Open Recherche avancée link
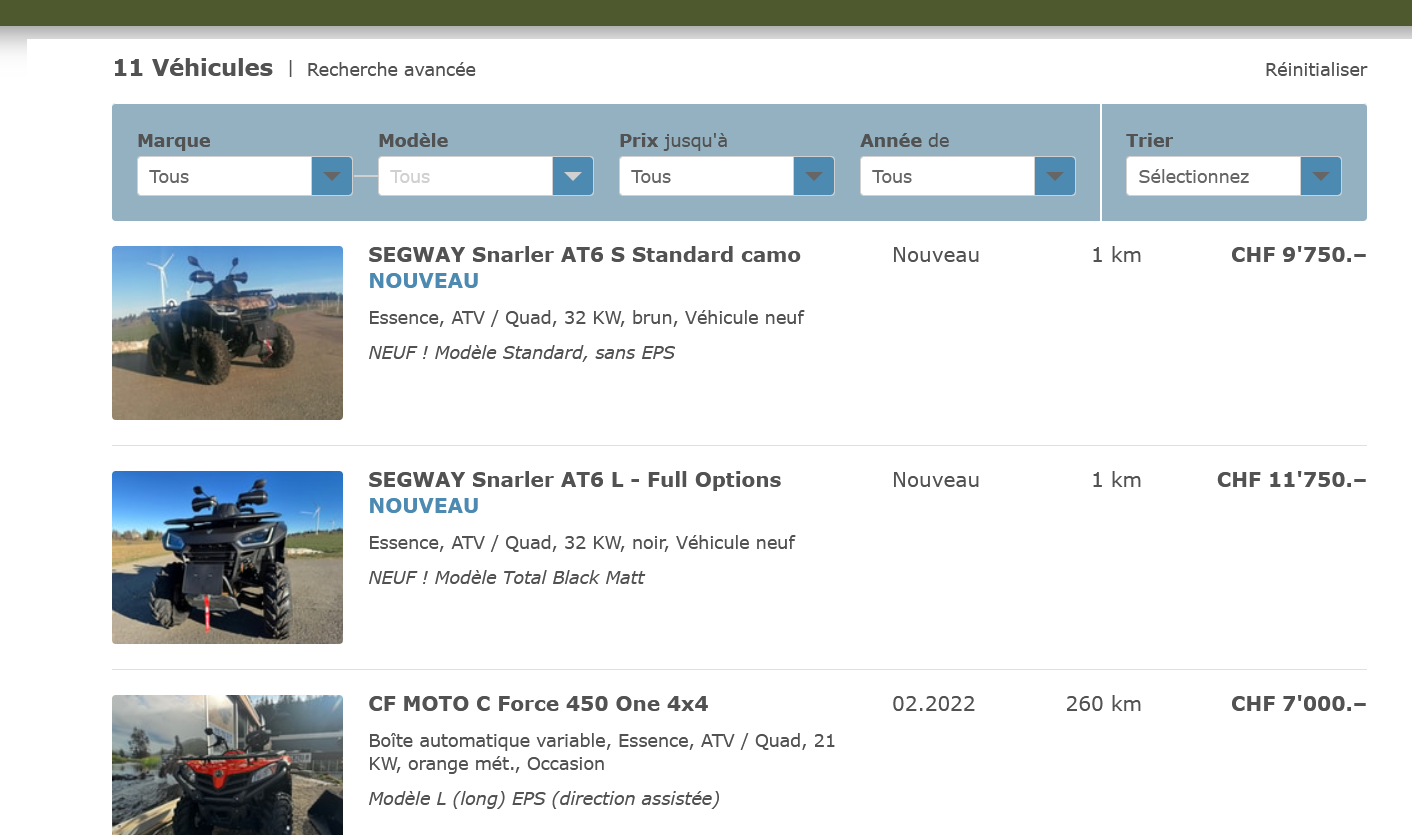Screen dimensions: 1412x835 tap(391, 70)
